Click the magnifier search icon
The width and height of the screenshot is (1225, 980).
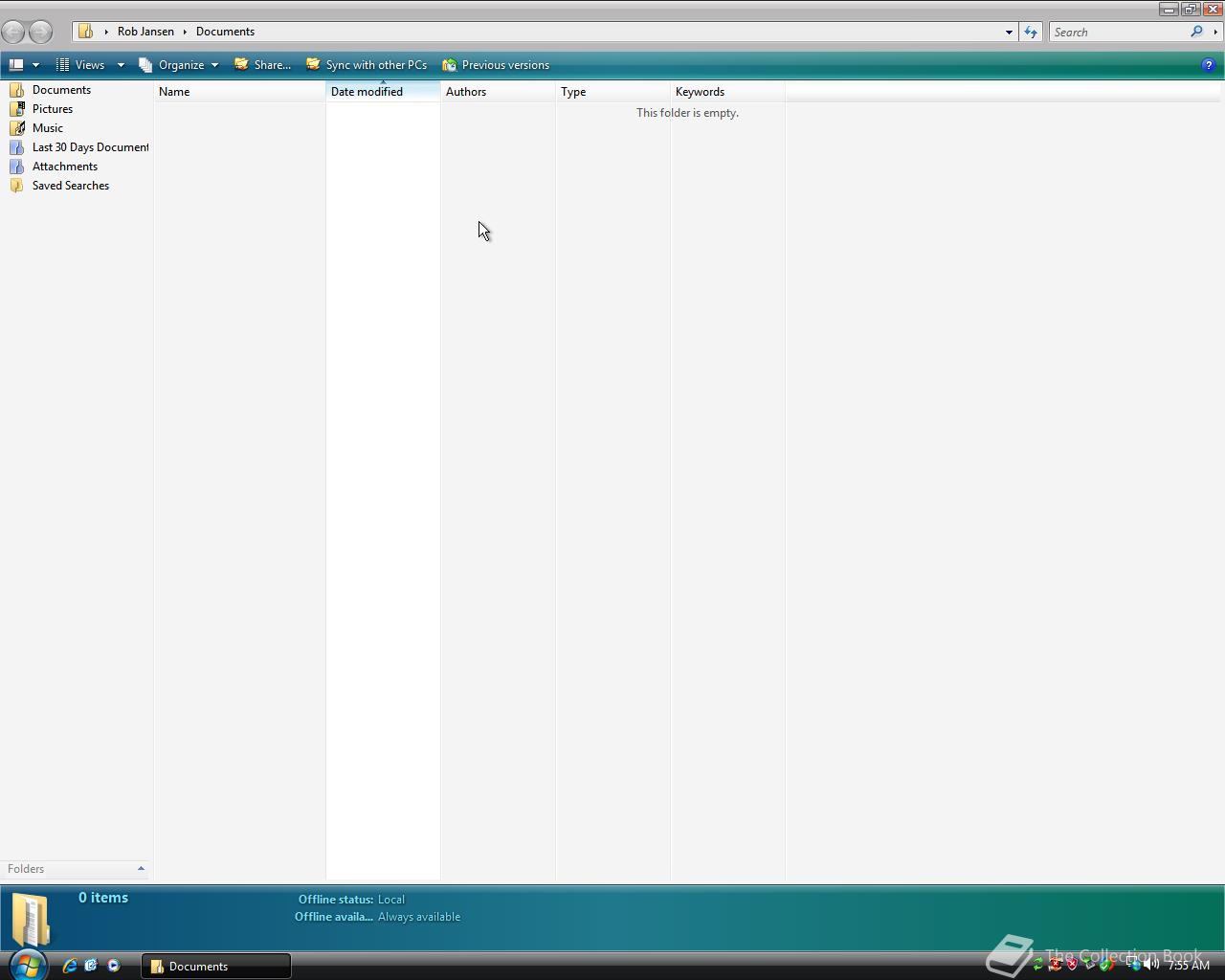click(x=1196, y=32)
